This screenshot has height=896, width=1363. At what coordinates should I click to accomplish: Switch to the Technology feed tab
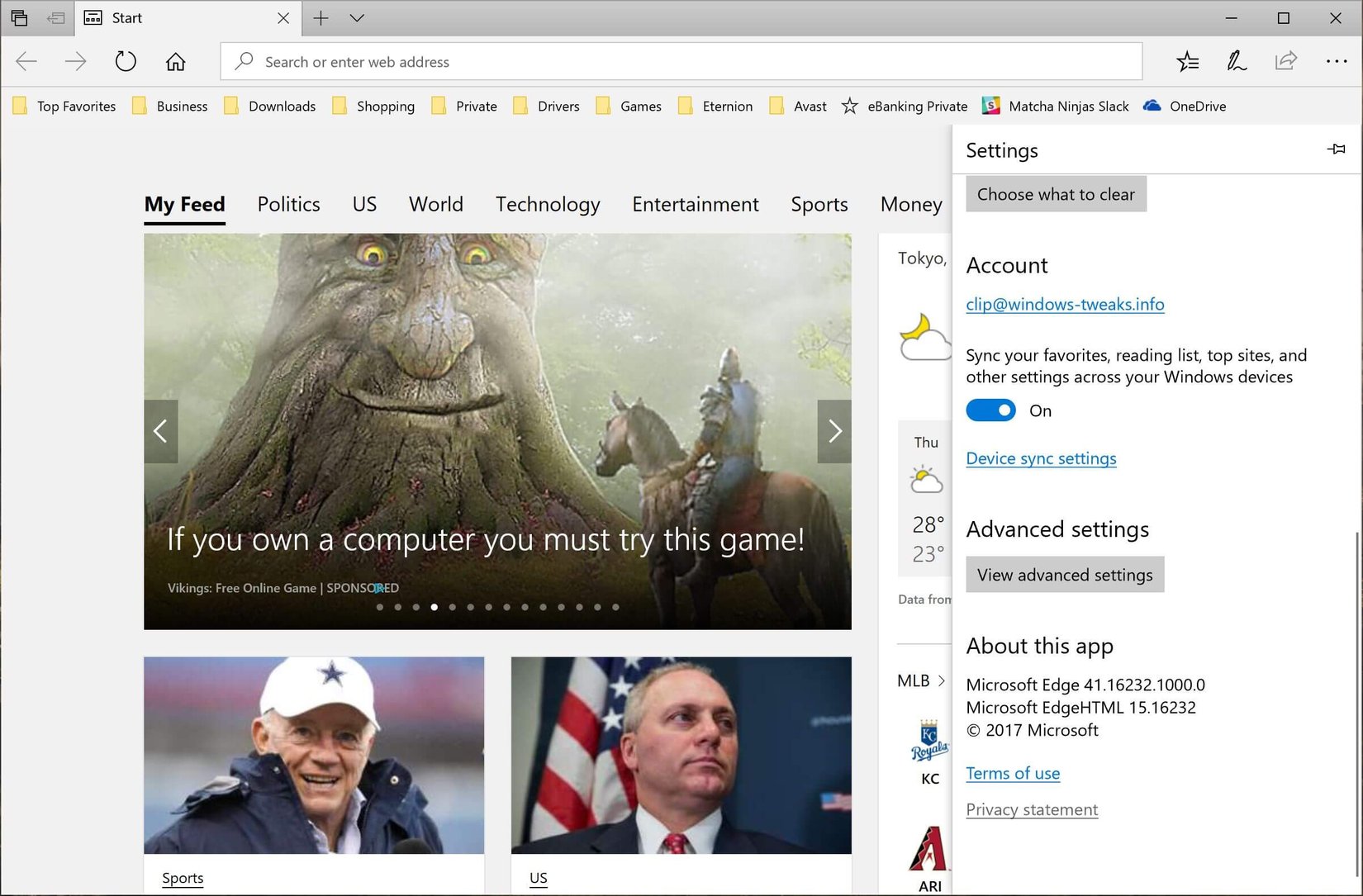click(548, 204)
